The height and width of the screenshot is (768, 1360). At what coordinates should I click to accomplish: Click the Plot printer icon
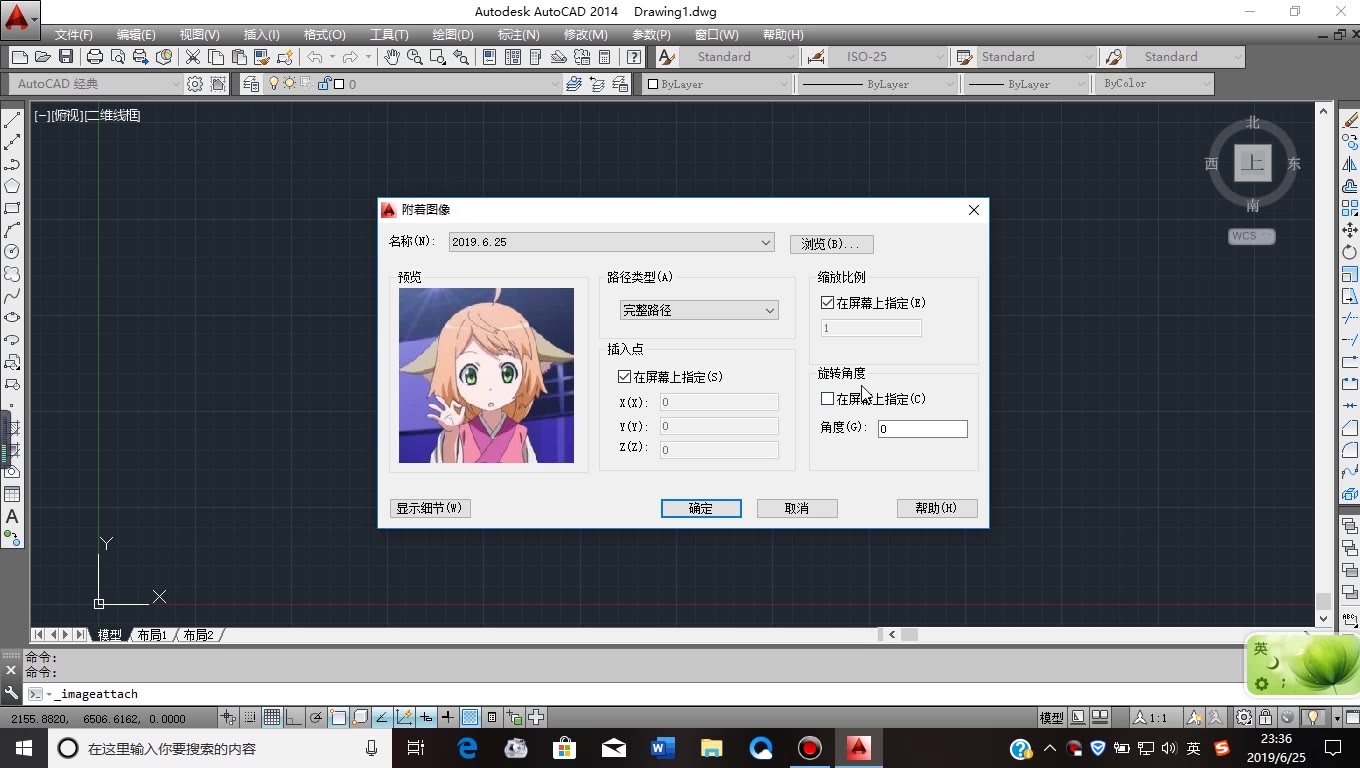pyautogui.click(x=95, y=57)
